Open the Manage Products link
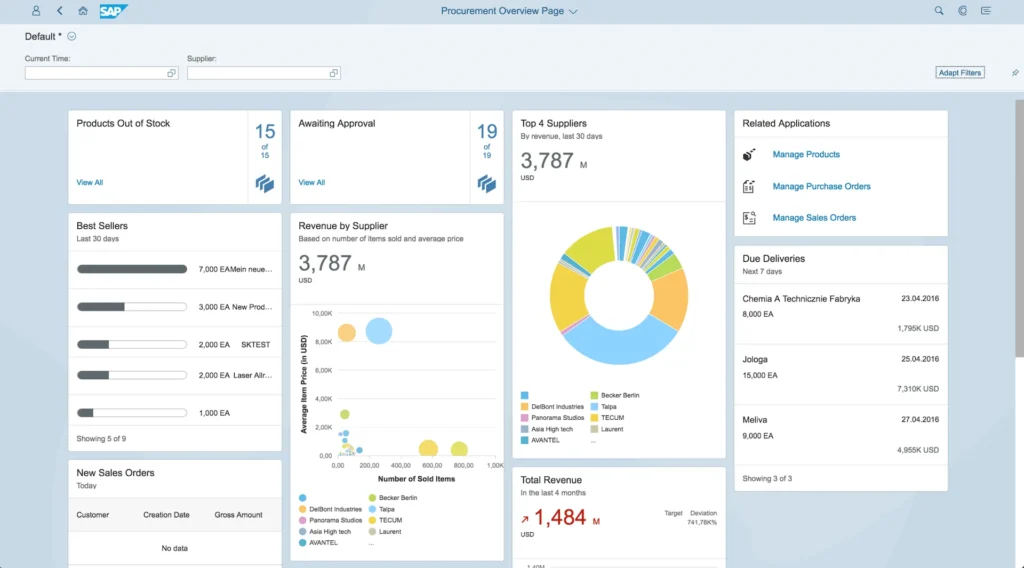This screenshot has height=568, width=1024. coord(806,155)
